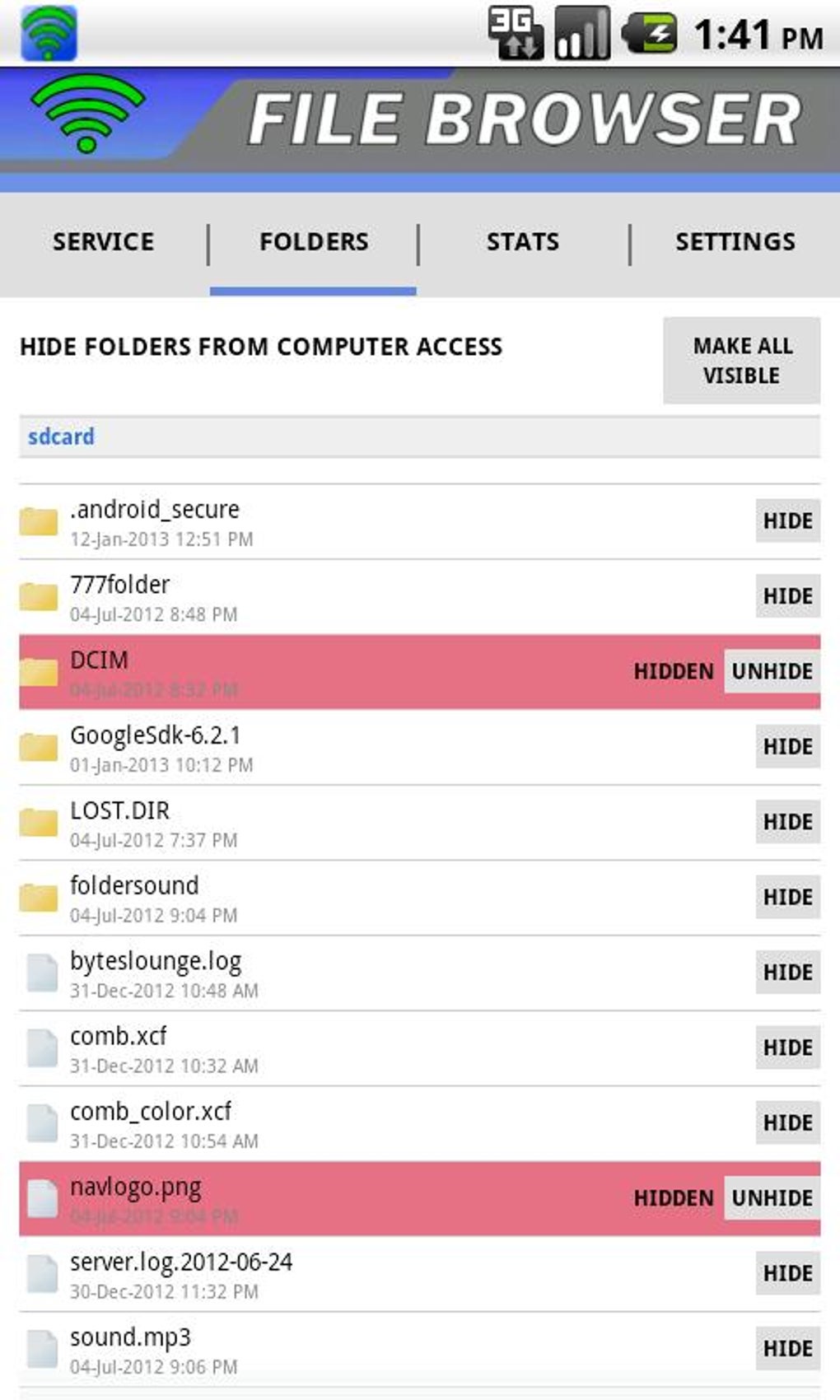The image size is (840, 1400).
Task: Open the LOST.DIR folder entry
Action: tap(119, 811)
